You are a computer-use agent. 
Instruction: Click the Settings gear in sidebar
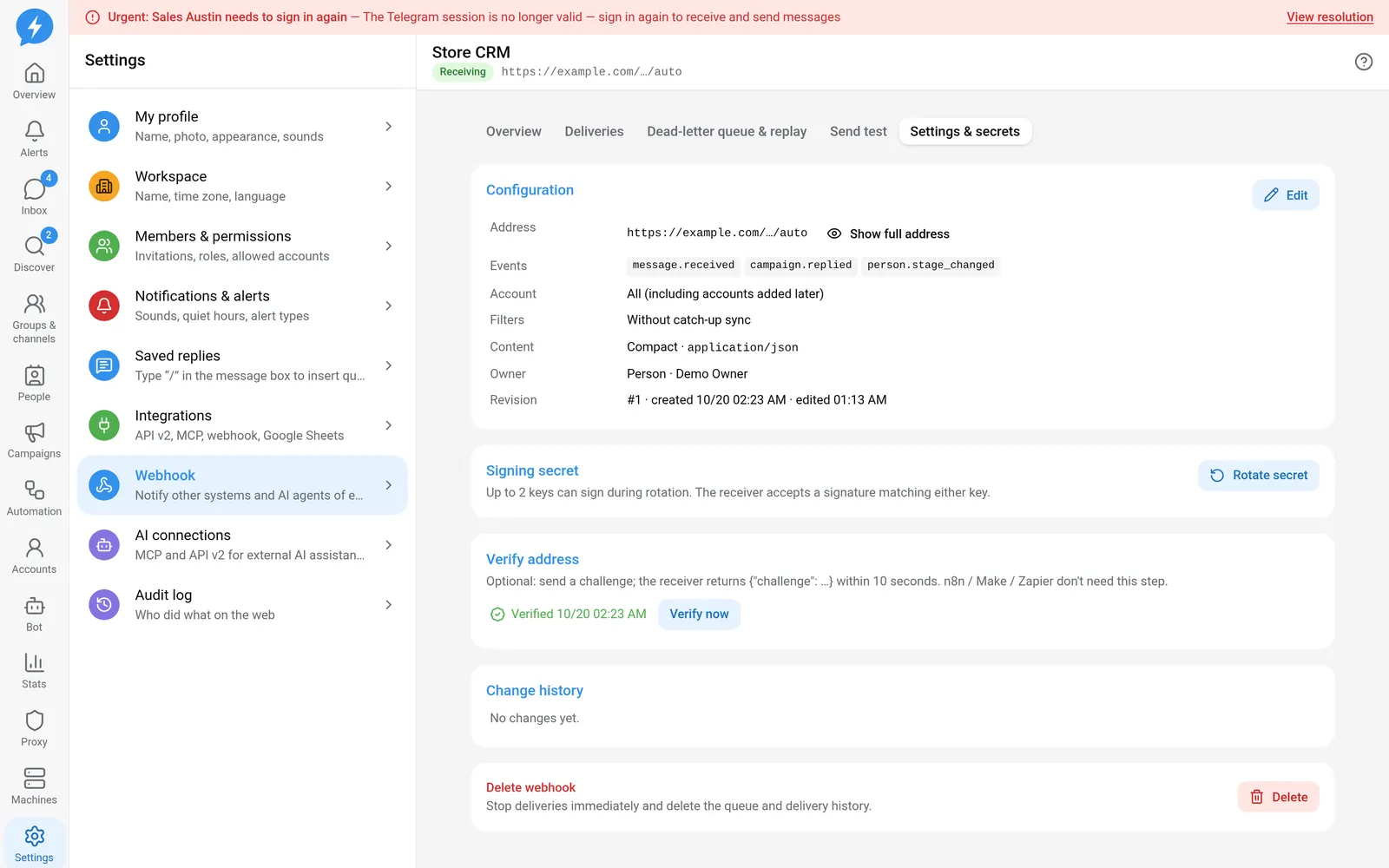click(34, 844)
